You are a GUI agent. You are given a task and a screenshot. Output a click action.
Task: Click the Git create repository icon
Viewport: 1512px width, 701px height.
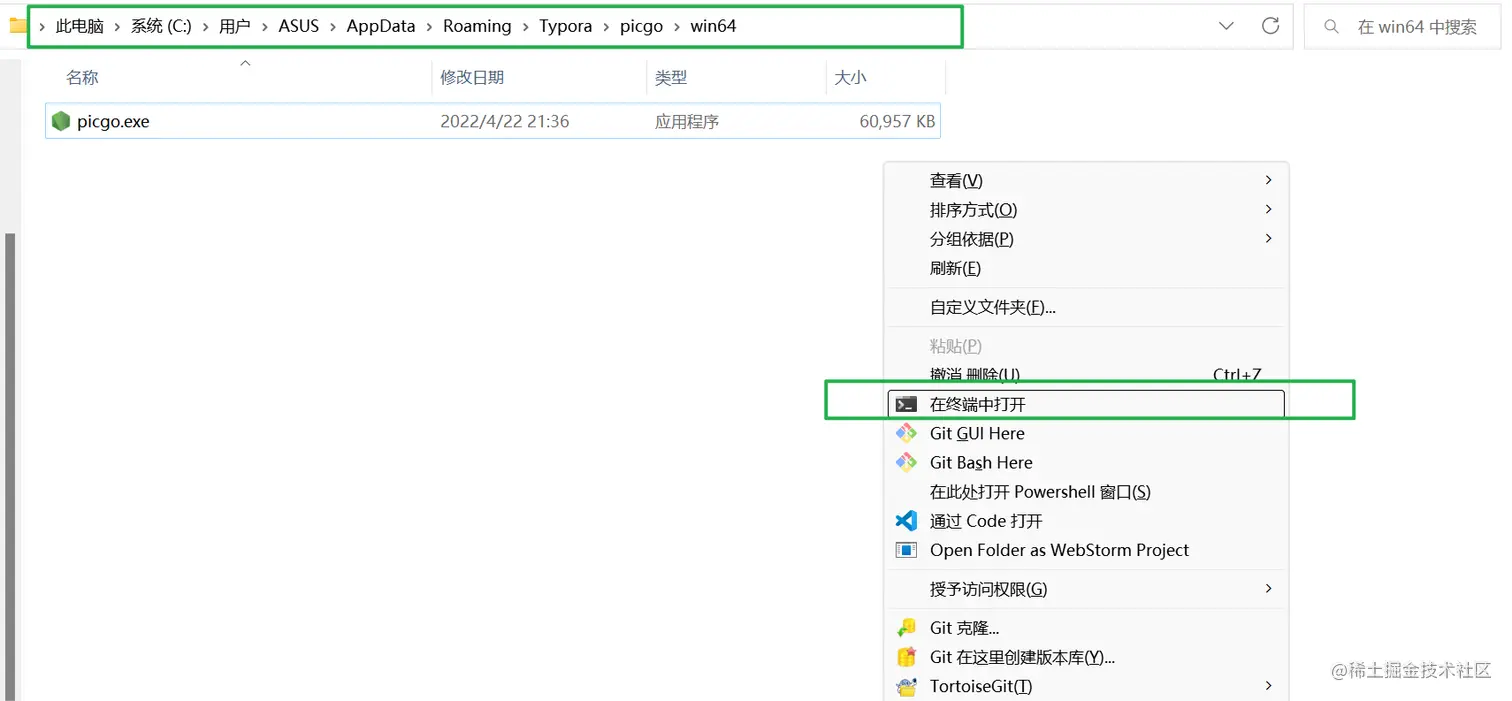906,657
